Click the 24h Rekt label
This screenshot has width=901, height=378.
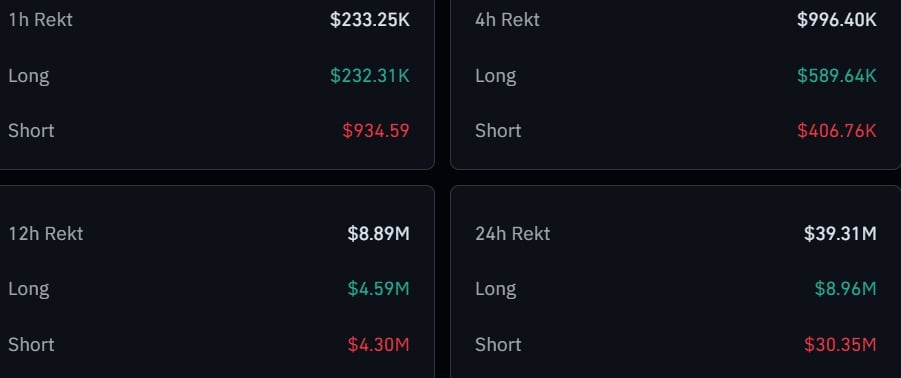point(513,234)
